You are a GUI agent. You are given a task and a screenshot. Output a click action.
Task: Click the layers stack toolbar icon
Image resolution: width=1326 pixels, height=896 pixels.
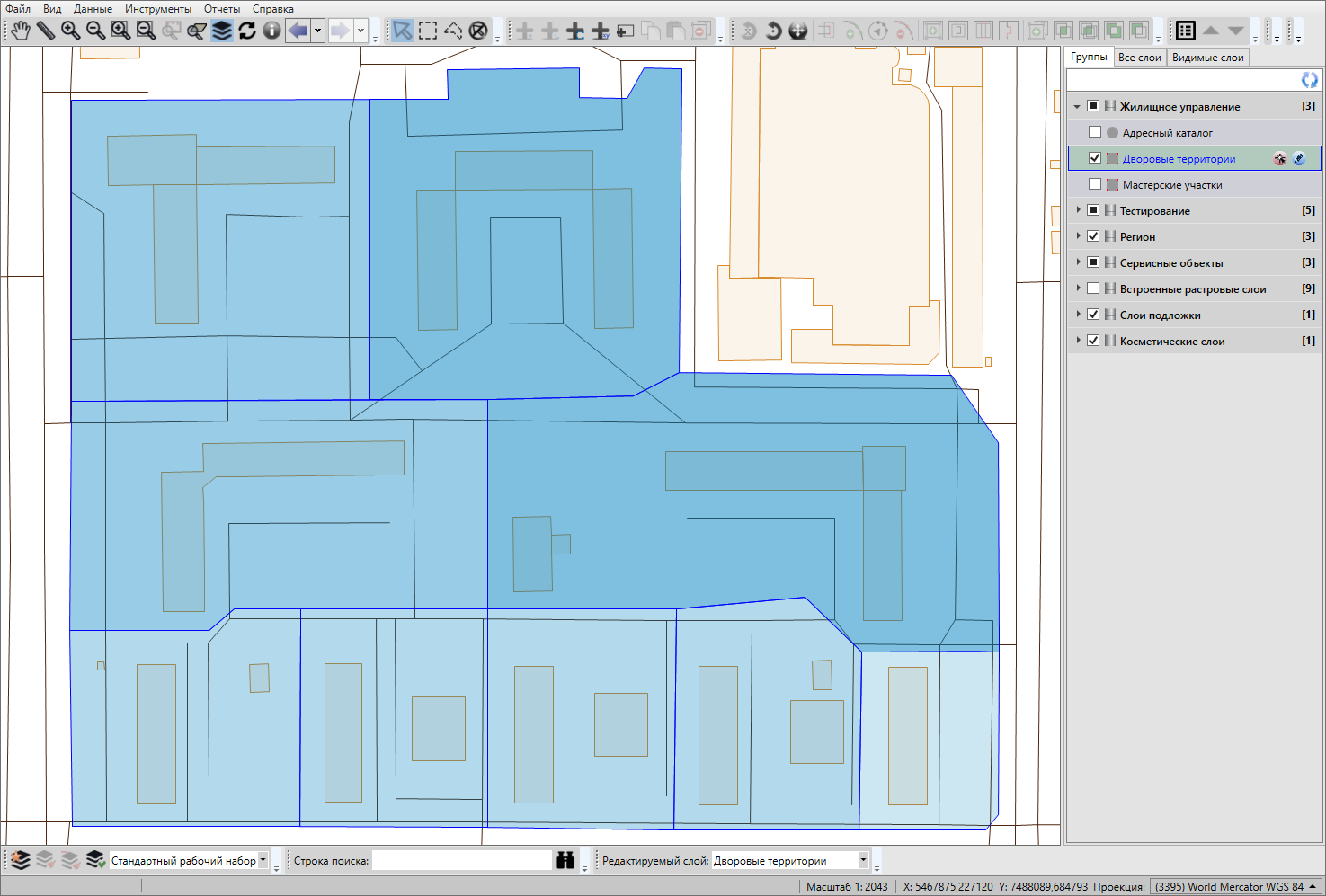coord(221,31)
